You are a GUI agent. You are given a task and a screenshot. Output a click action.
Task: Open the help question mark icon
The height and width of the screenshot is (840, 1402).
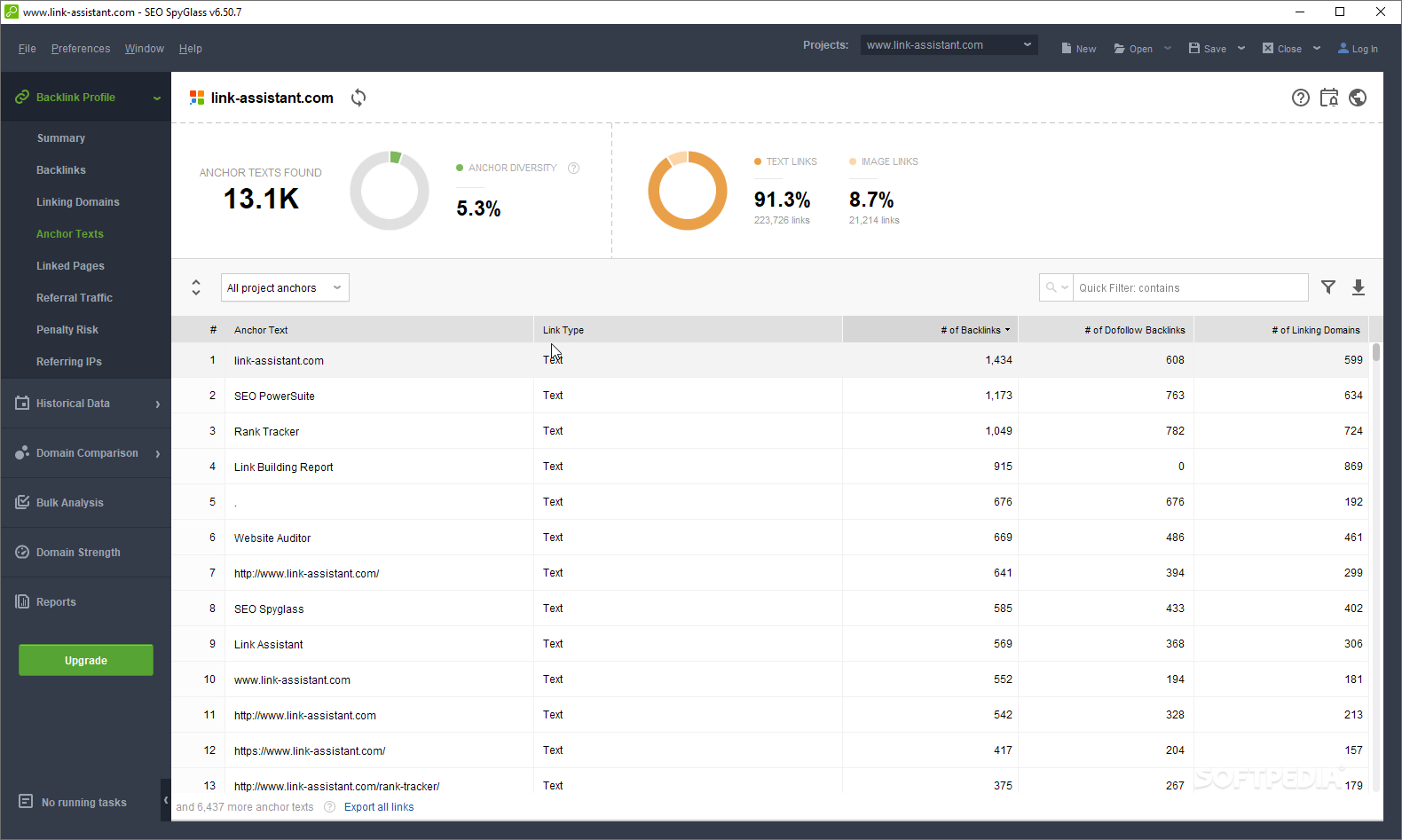click(1301, 98)
